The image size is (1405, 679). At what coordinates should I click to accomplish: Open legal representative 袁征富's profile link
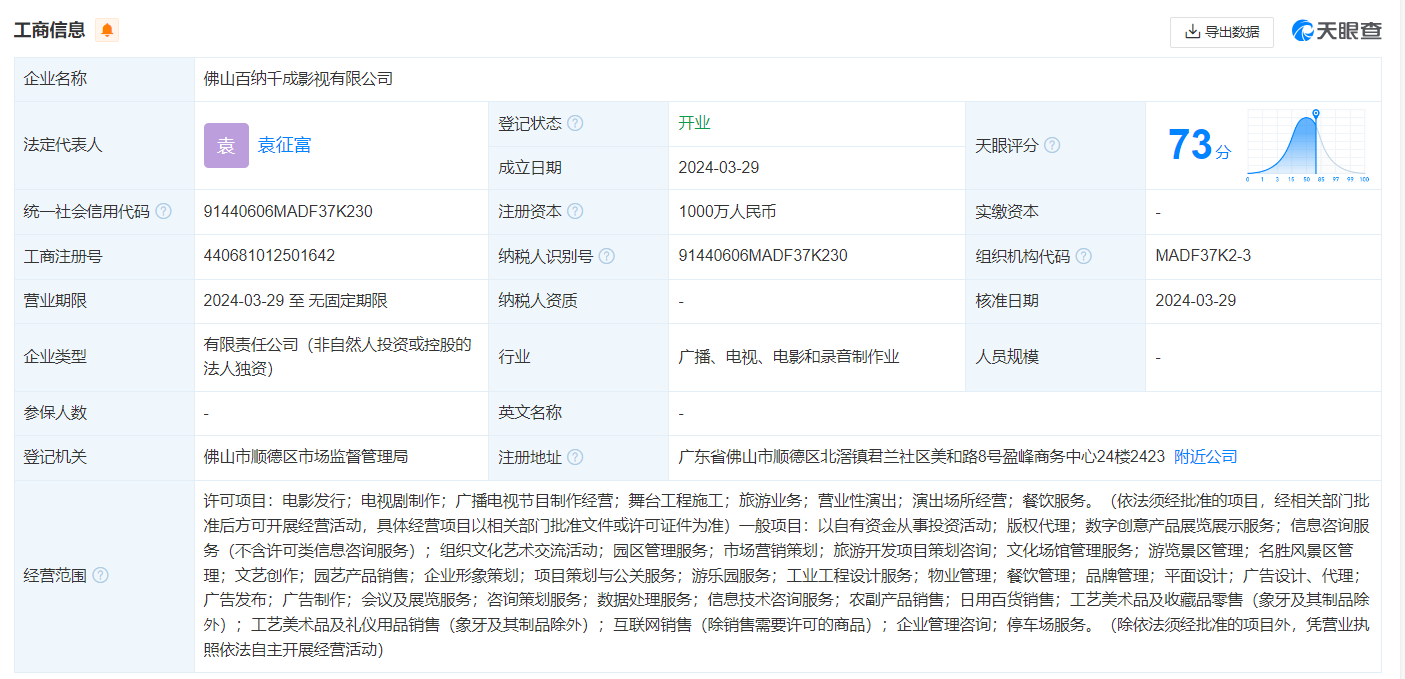[284, 145]
